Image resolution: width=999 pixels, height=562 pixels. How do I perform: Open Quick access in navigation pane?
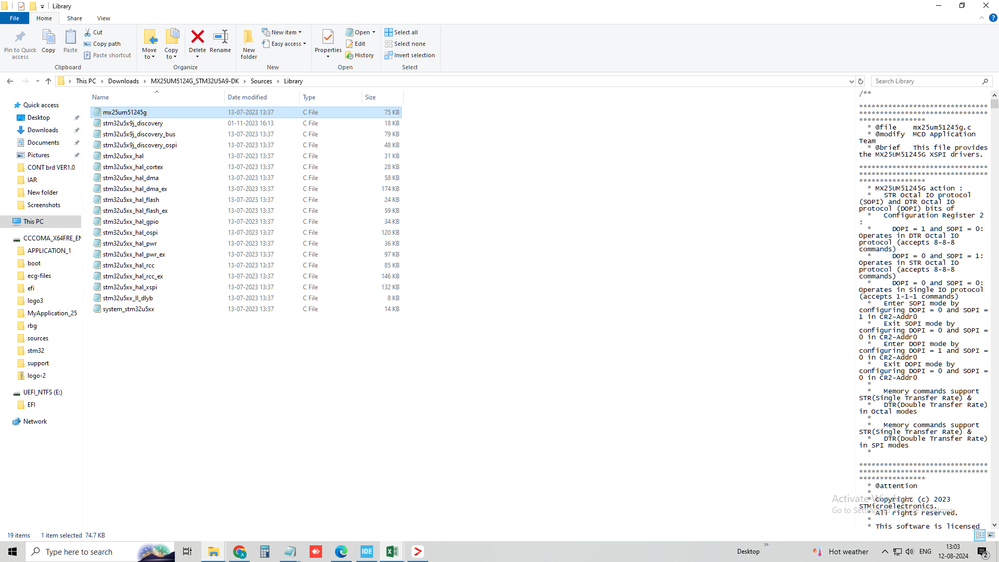pos(41,105)
